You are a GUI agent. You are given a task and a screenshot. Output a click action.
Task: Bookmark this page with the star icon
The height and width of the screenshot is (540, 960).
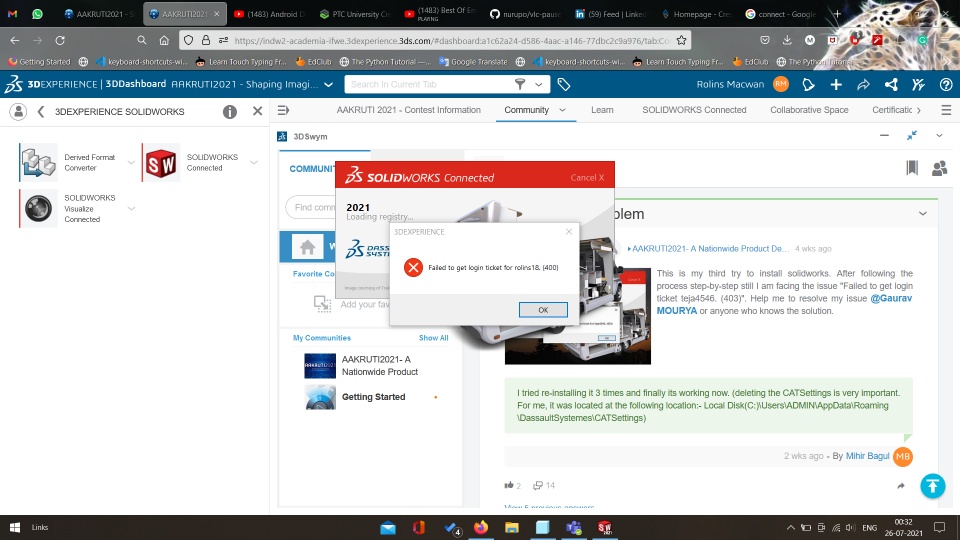(x=681, y=40)
